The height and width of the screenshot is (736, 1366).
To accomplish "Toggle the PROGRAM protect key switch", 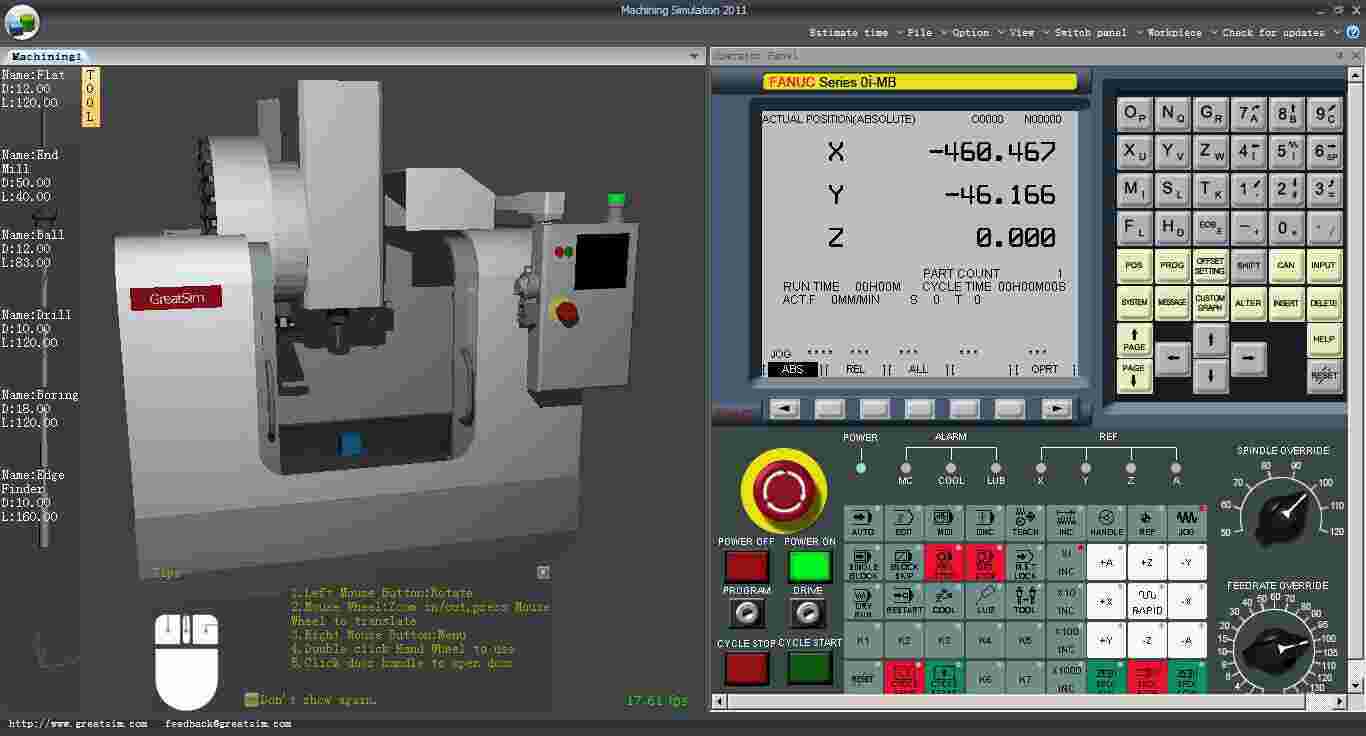I will click(x=746, y=612).
